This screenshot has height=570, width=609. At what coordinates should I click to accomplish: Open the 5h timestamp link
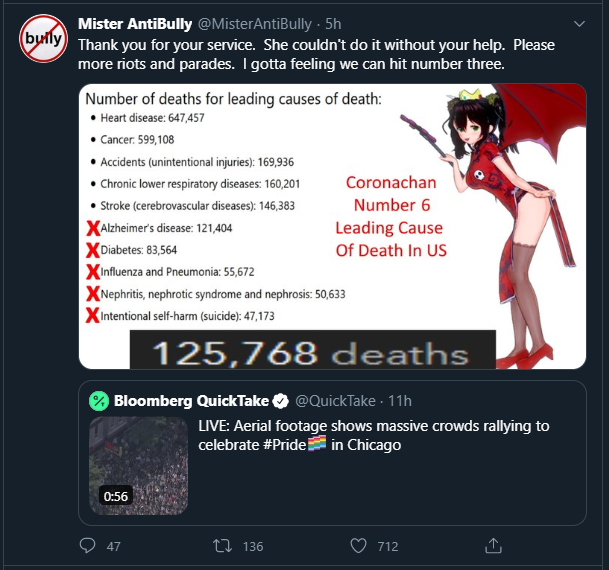333,24
